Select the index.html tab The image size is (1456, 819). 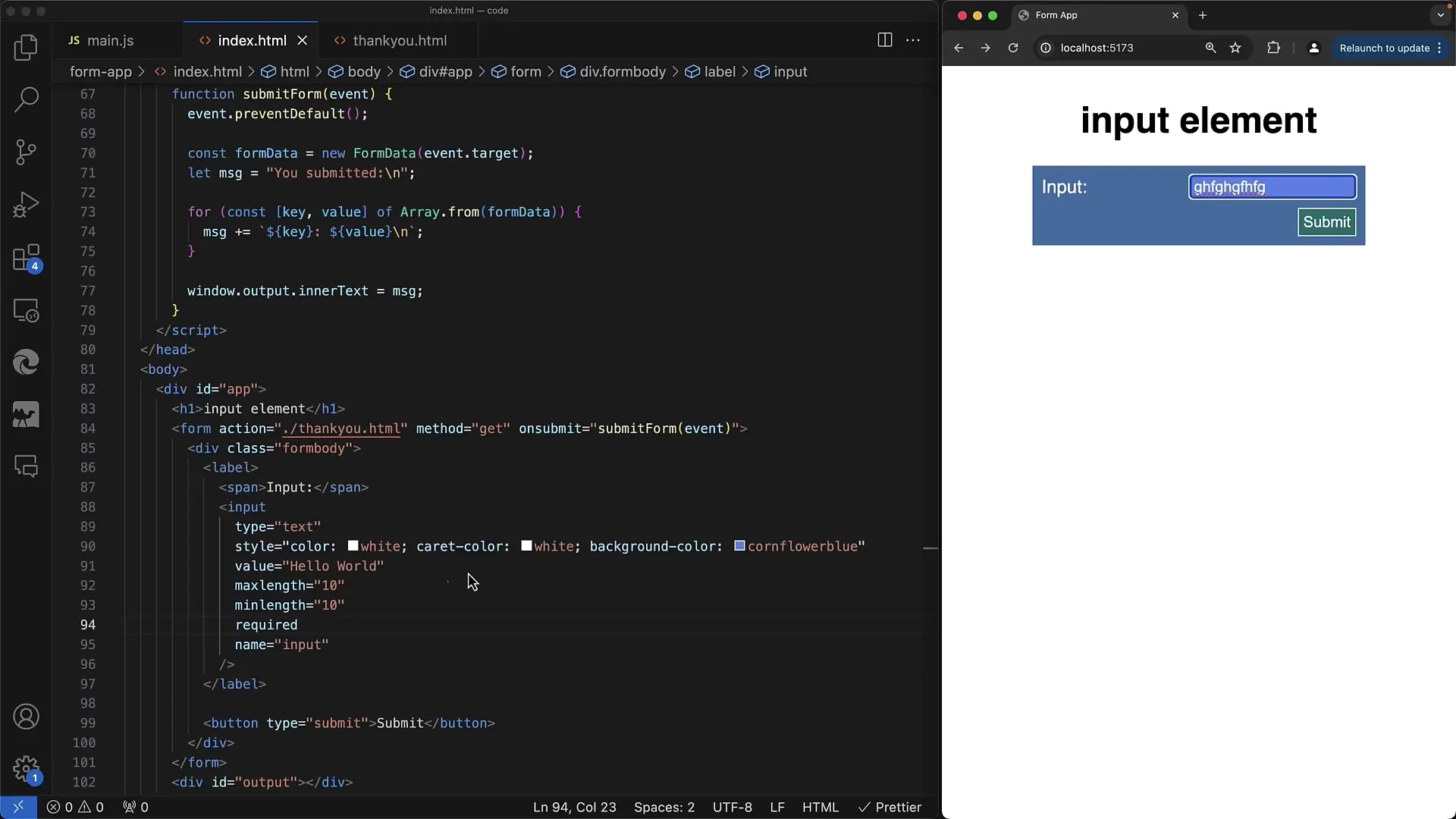click(x=252, y=40)
